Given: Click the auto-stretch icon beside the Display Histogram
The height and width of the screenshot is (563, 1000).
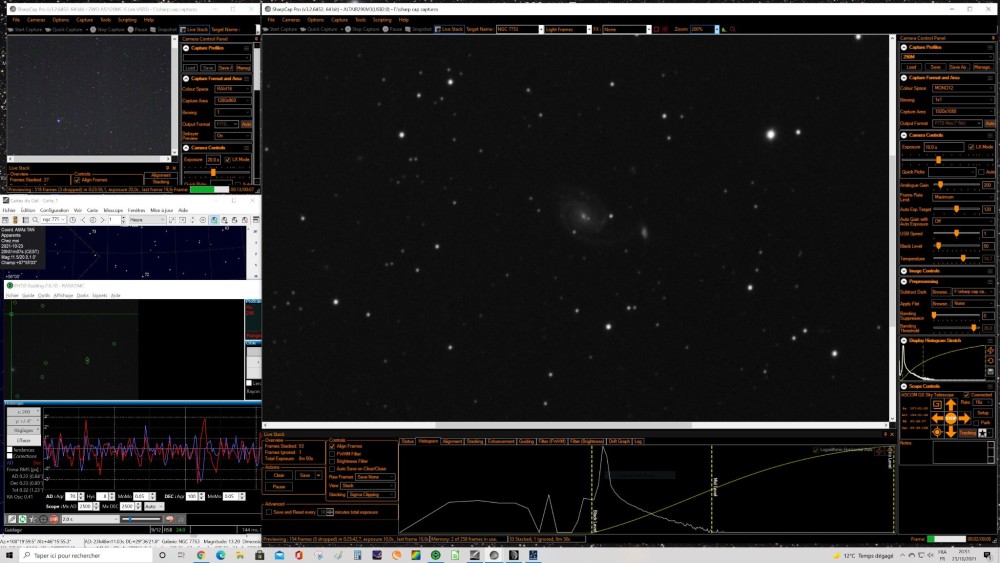Looking at the screenshot, I should (x=990, y=351).
